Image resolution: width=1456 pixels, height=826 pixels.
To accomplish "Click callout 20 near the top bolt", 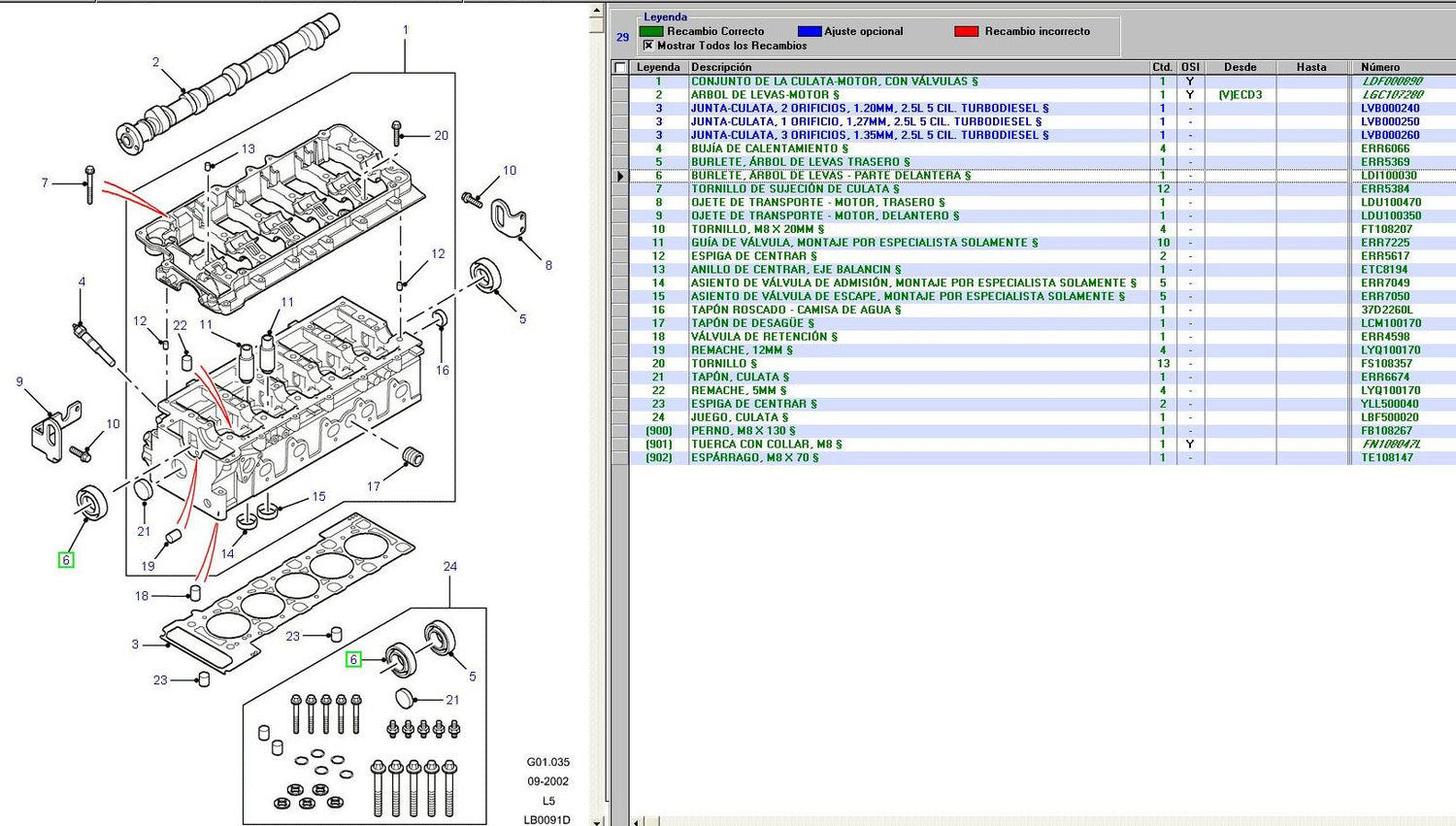I will [x=441, y=136].
